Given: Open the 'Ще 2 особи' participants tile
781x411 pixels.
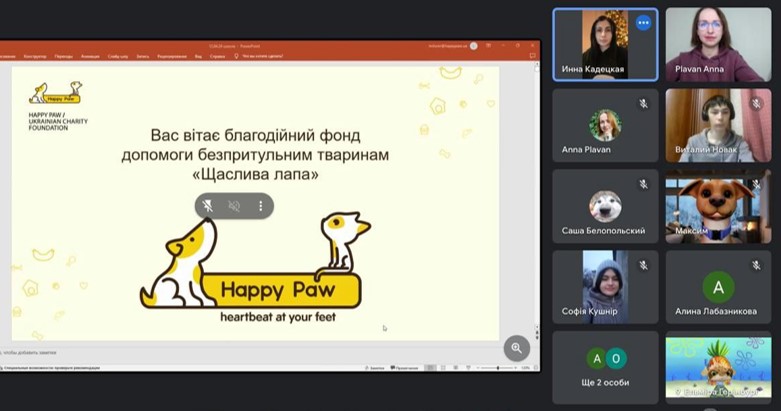Looking at the screenshot, I should (x=605, y=368).
